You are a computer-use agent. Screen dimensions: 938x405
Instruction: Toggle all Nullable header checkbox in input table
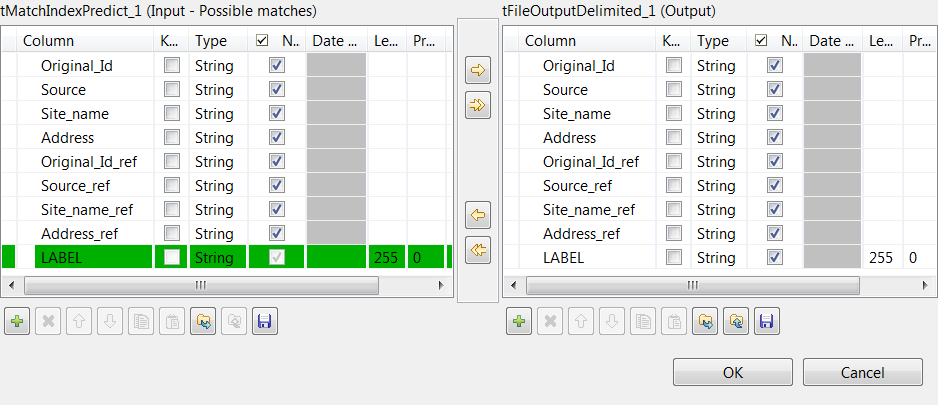click(261, 41)
